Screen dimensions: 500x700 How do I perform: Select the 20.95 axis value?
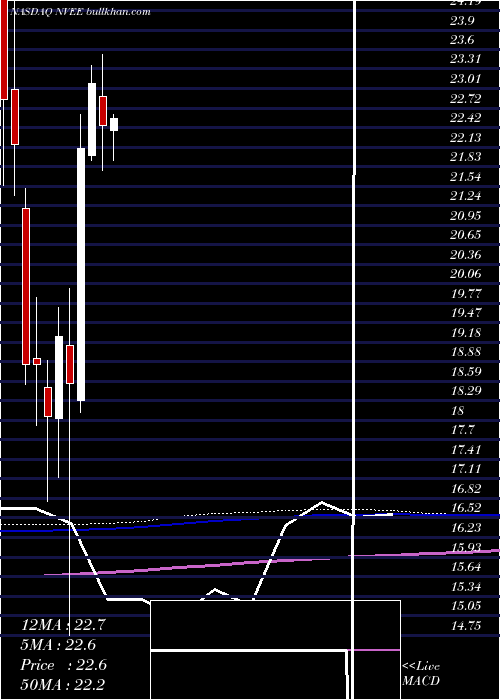point(466,215)
